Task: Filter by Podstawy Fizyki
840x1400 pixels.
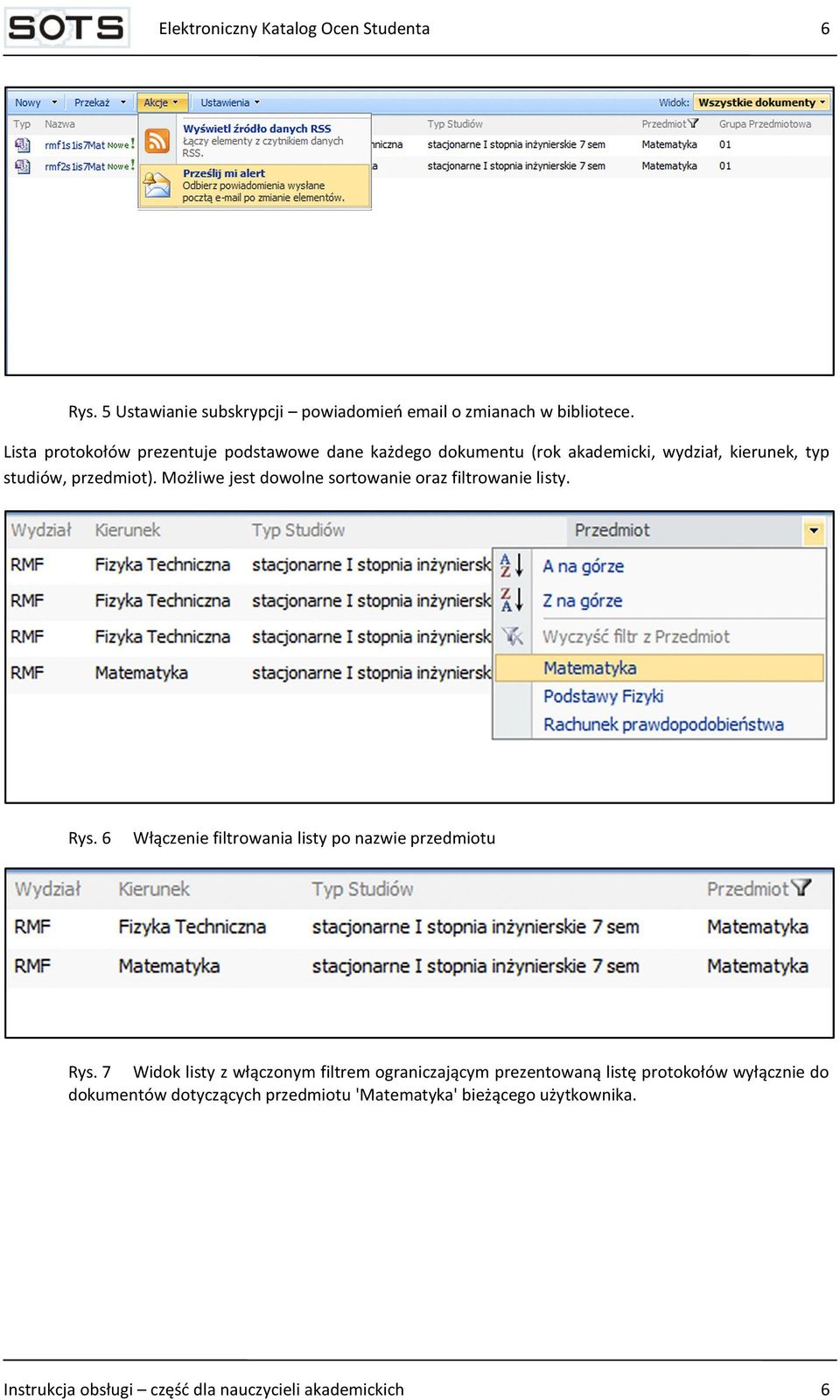Action: [x=603, y=696]
